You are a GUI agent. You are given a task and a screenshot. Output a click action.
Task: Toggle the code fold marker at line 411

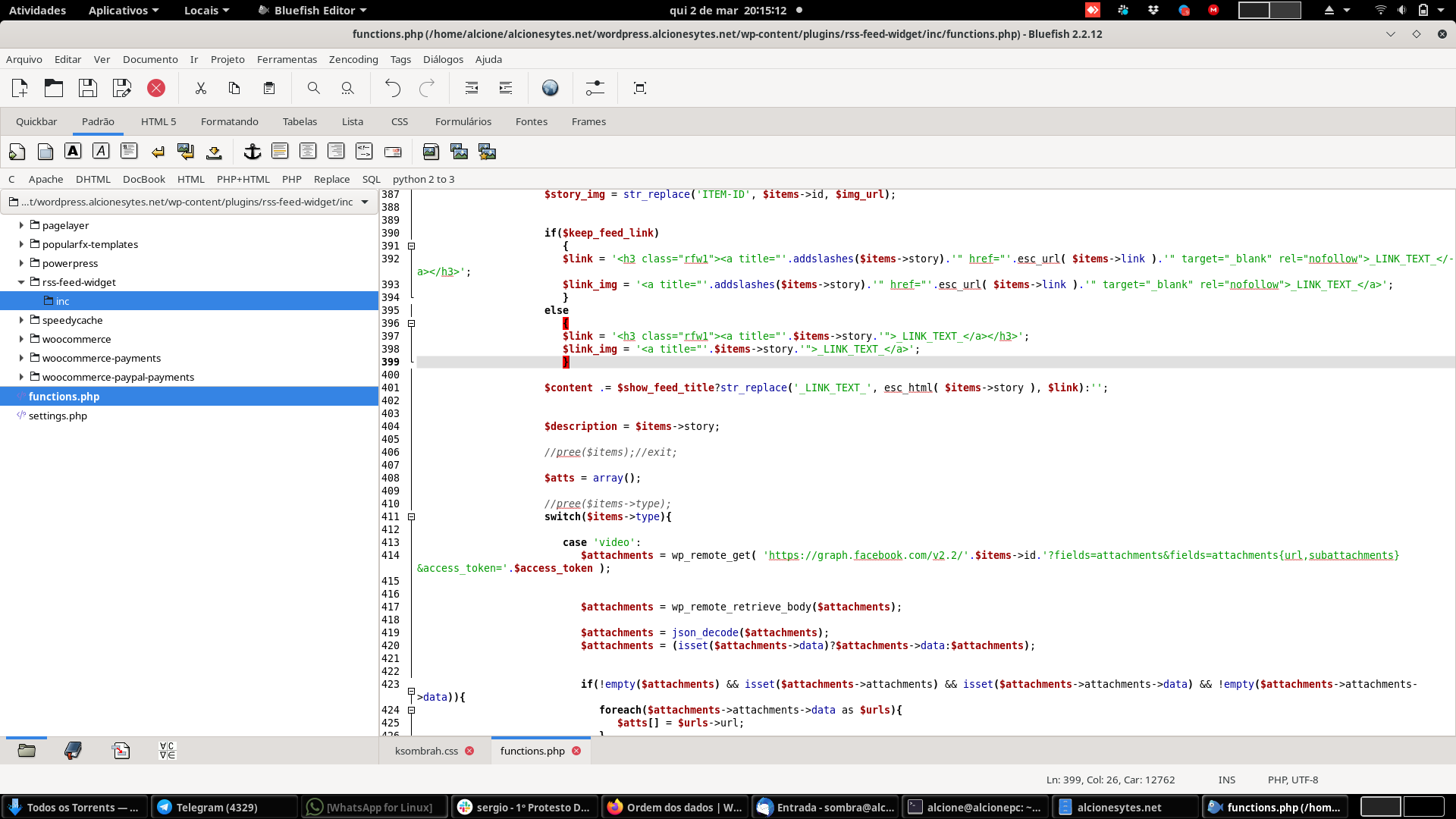coord(412,516)
